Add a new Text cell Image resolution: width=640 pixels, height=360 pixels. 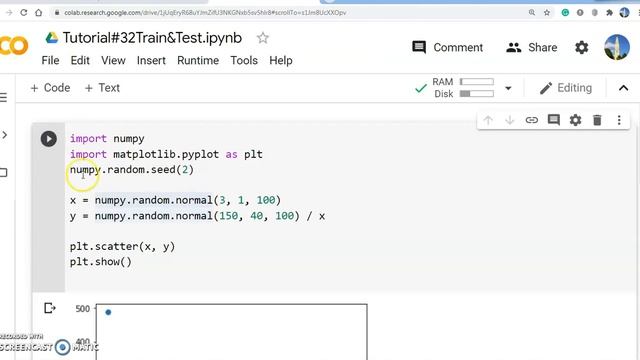pyautogui.click(x=102, y=88)
